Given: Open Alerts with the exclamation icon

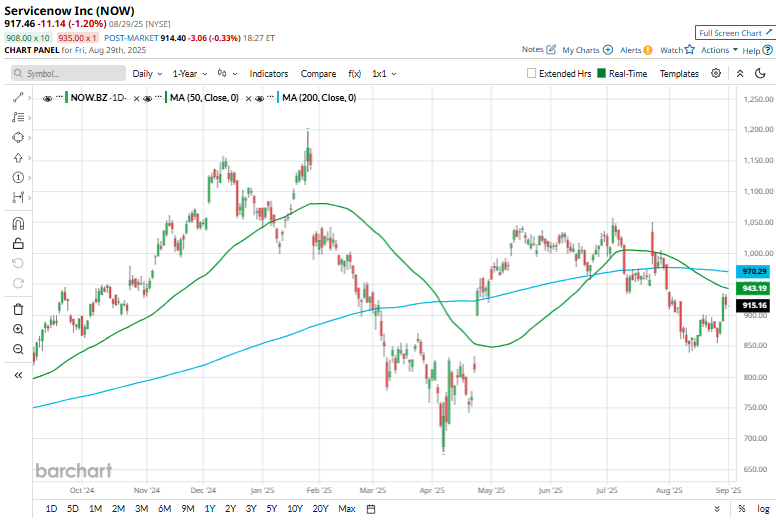Looking at the screenshot, I should click(648, 50).
